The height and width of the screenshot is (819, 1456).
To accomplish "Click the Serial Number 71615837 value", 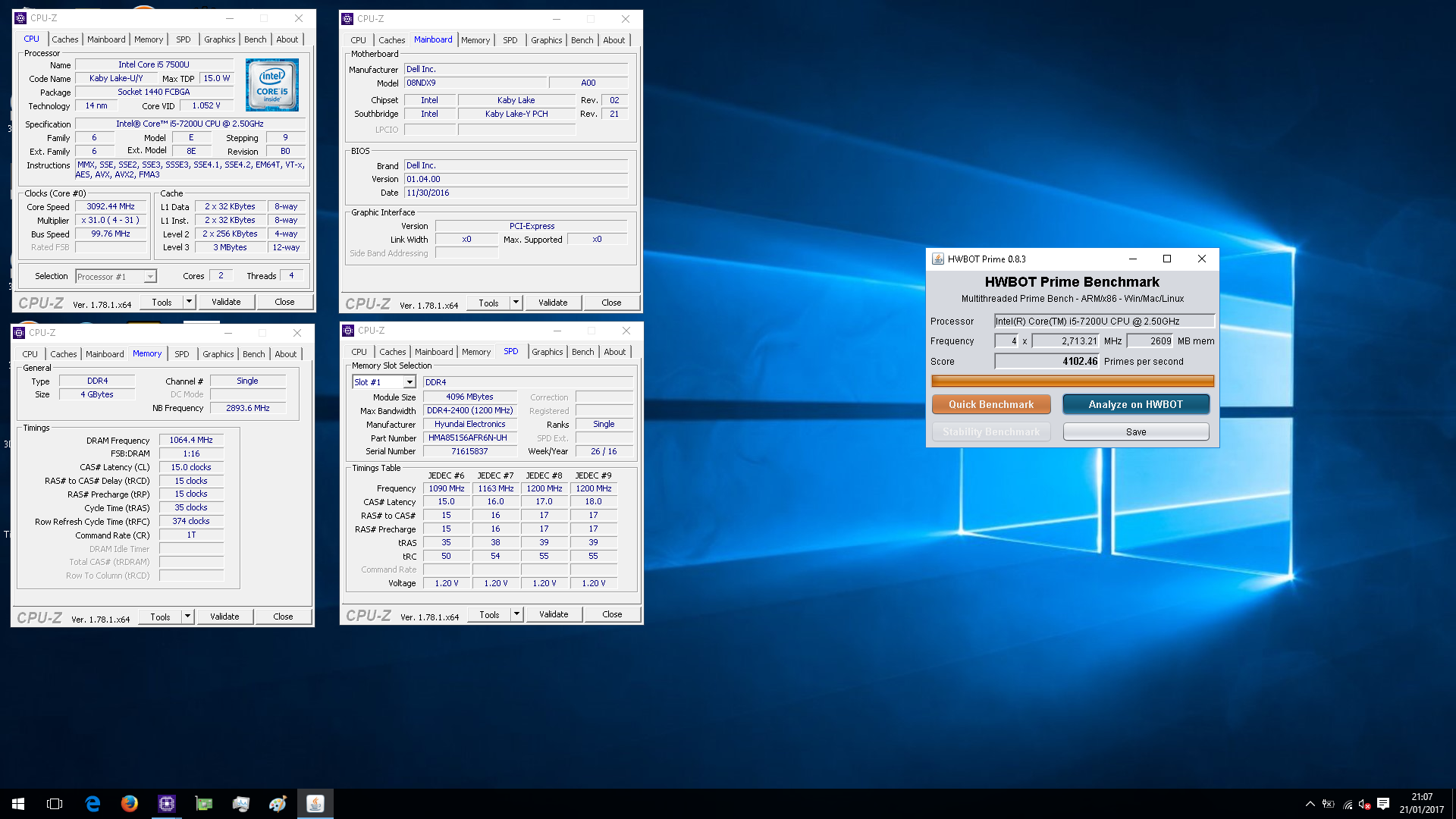I will tap(469, 451).
